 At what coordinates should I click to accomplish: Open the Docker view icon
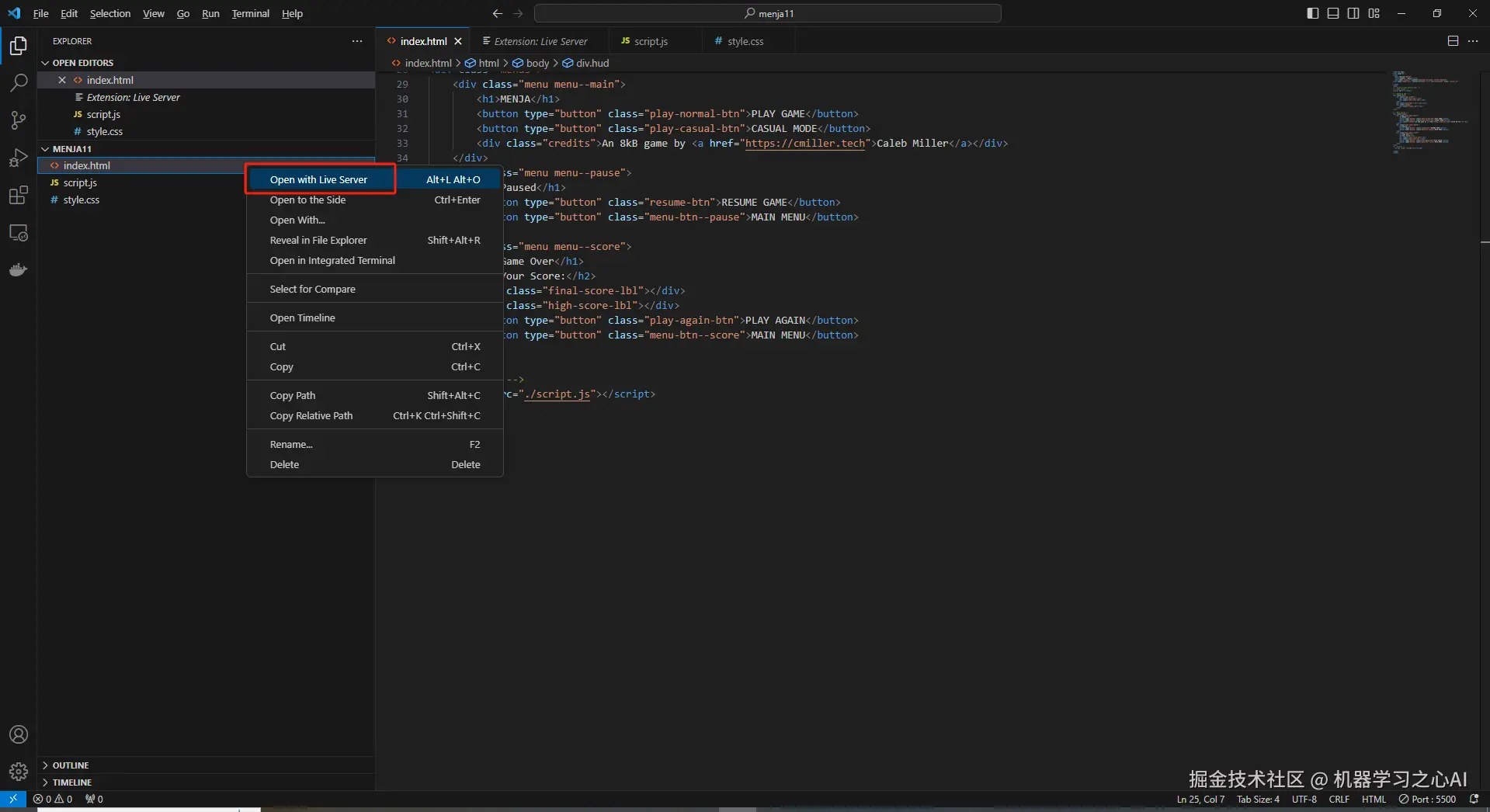[x=19, y=270]
